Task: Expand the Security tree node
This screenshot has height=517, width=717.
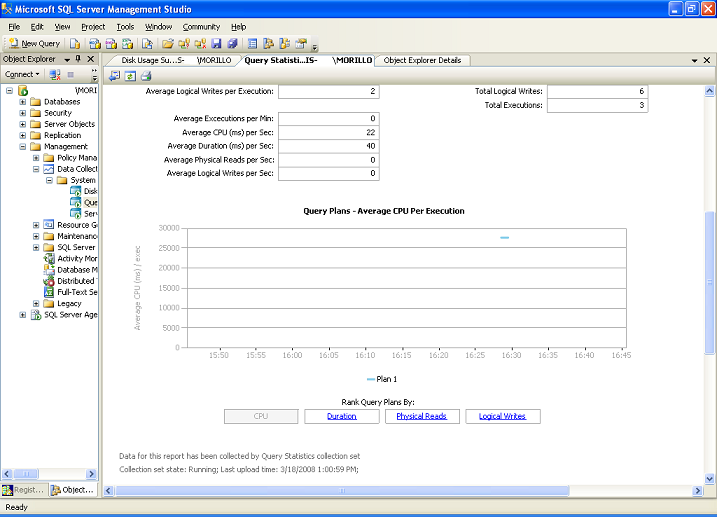Action: (x=22, y=113)
